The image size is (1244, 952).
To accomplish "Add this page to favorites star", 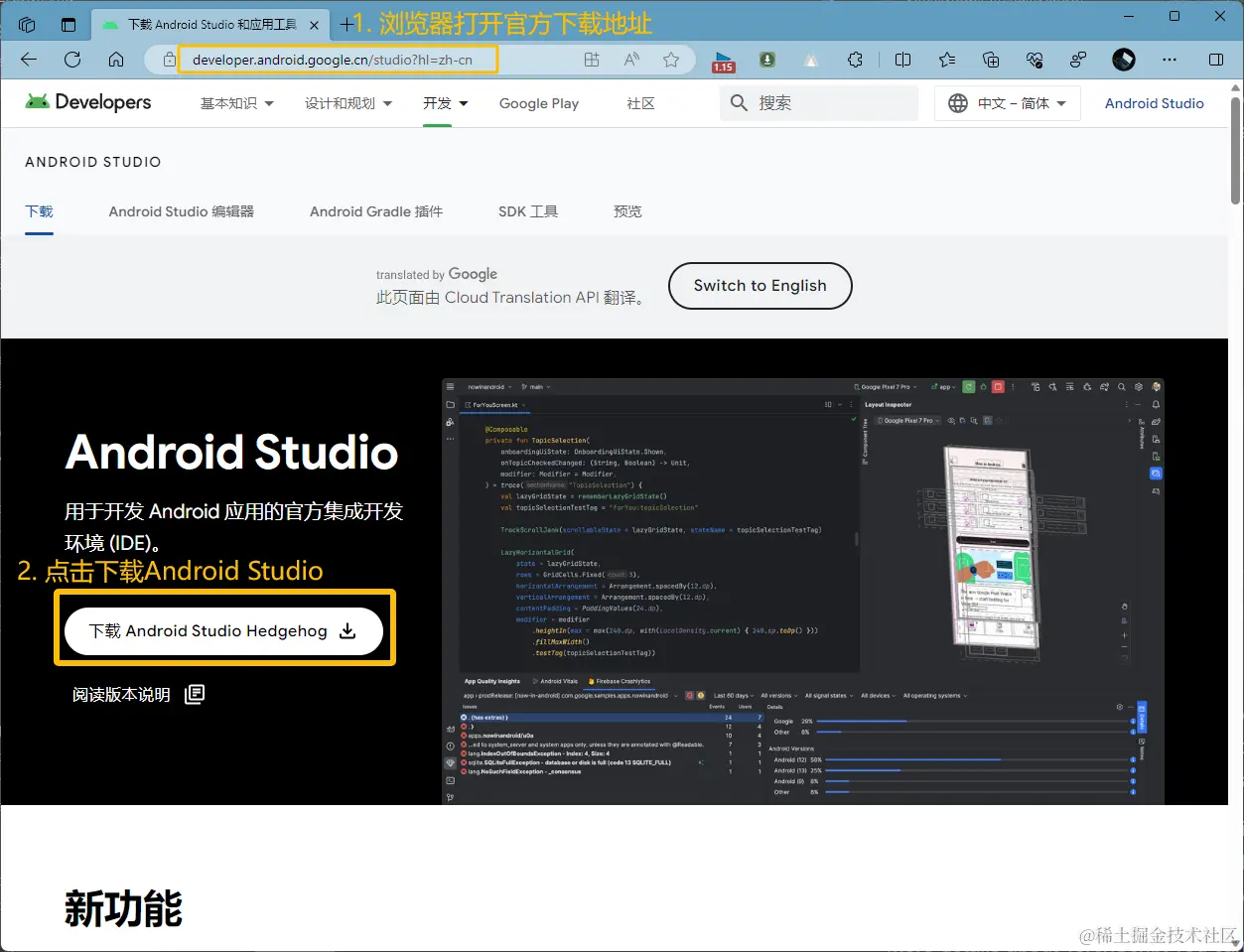I will pos(671,60).
